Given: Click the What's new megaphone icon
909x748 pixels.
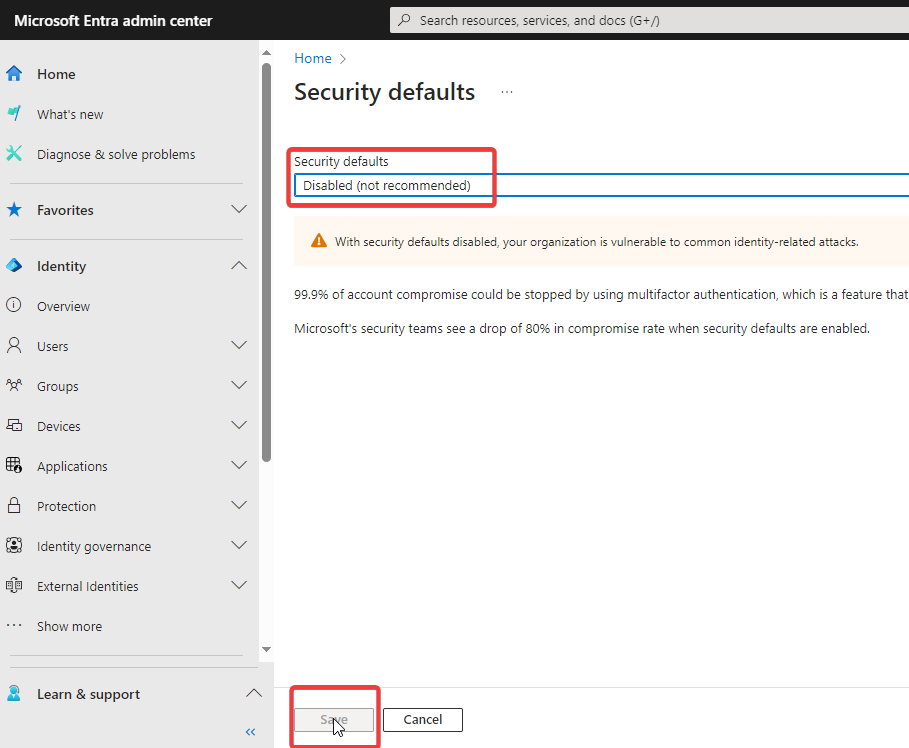Looking at the screenshot, I should tap(14, 114).
